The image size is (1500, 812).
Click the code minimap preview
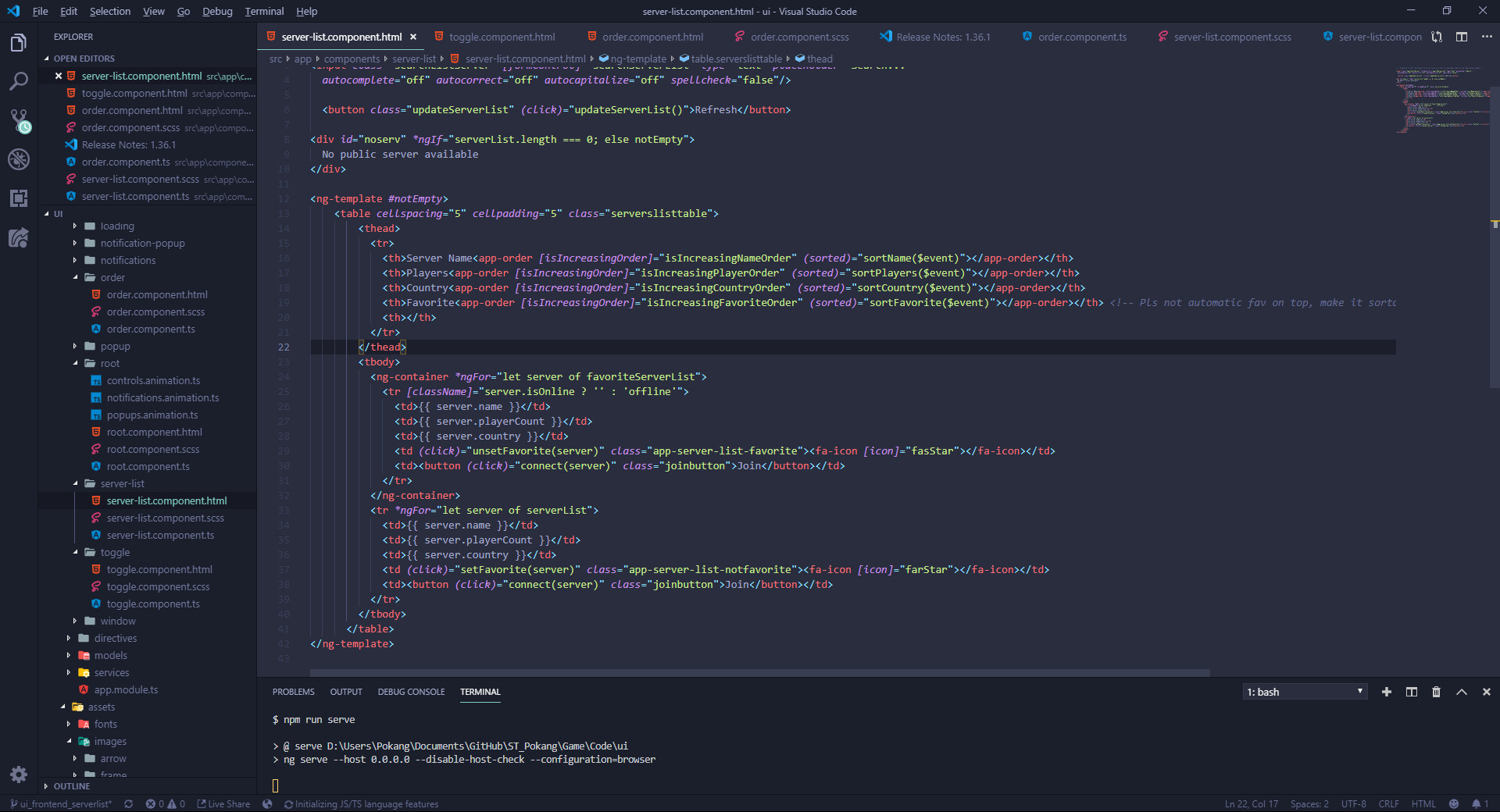click(x=1442, y=101)
